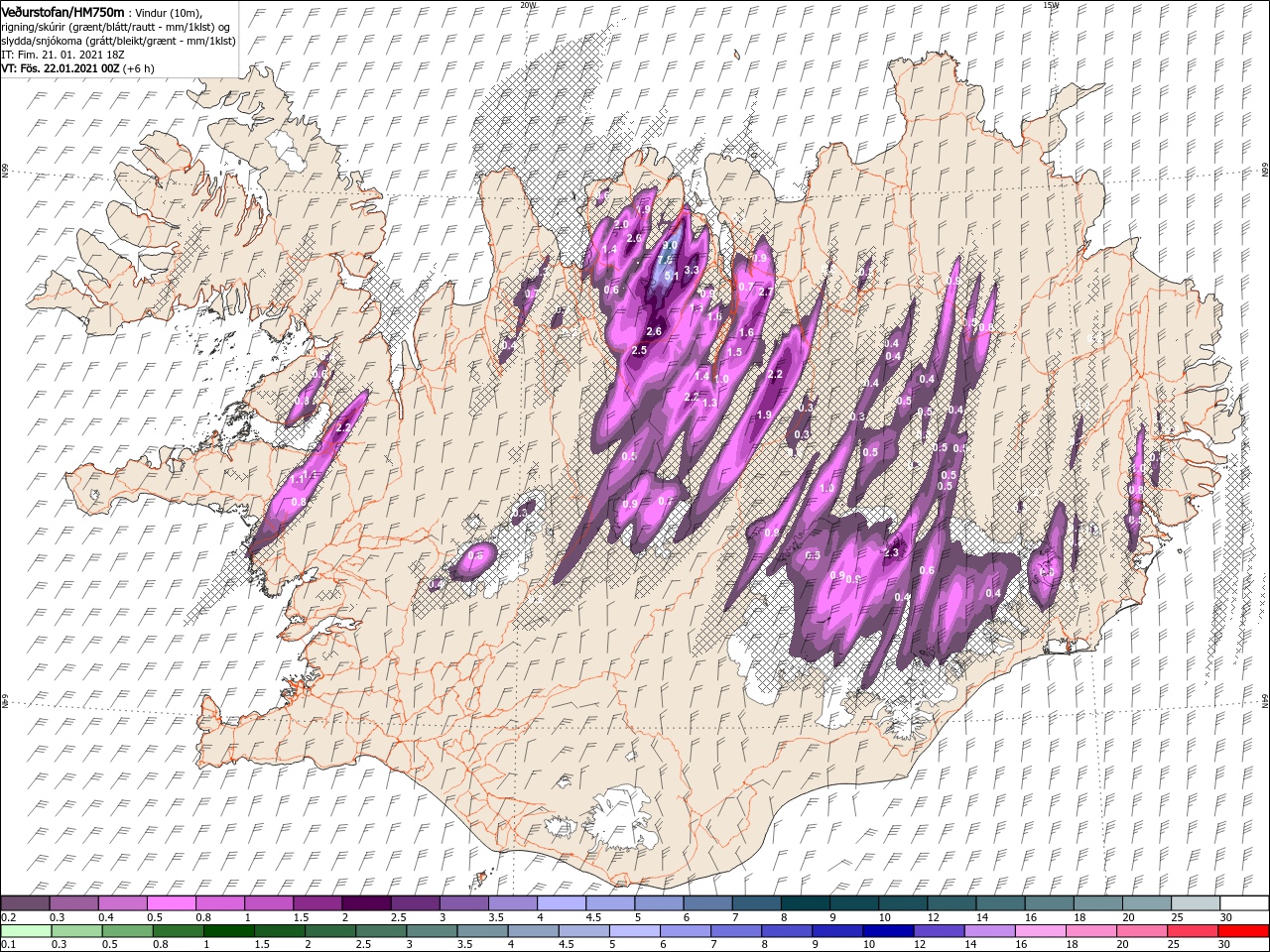Viewport: 1270px width, 952px height.
Task: Click the '(+6 h)' forecast offset text
Action: click(138, 68)
